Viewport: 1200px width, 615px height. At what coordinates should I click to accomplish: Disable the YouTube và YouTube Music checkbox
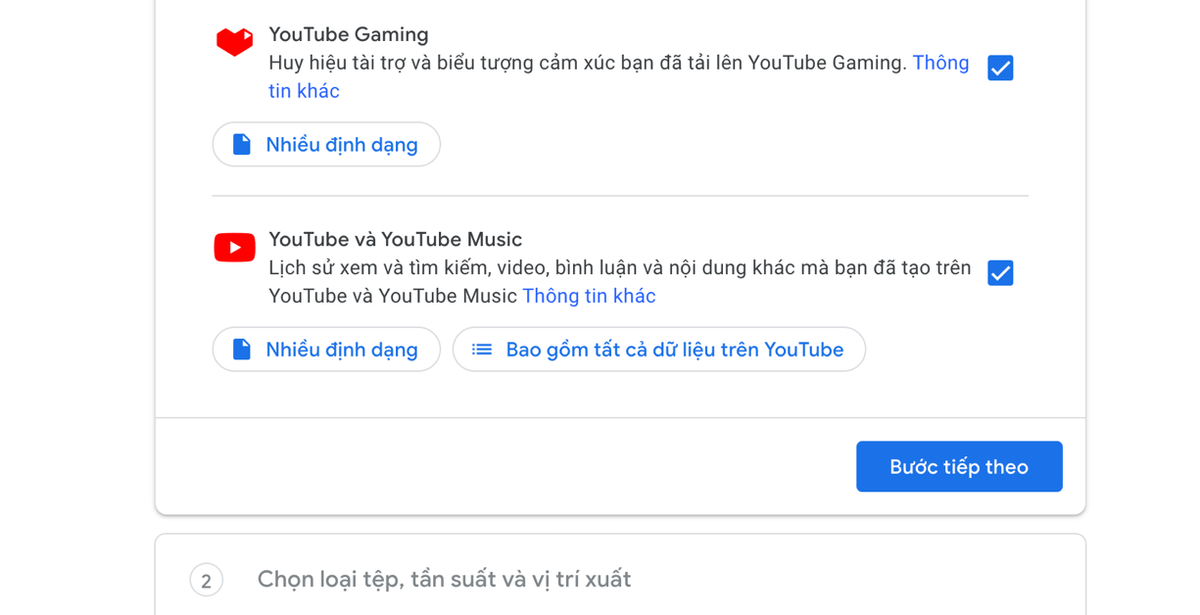click(1000, 272)
